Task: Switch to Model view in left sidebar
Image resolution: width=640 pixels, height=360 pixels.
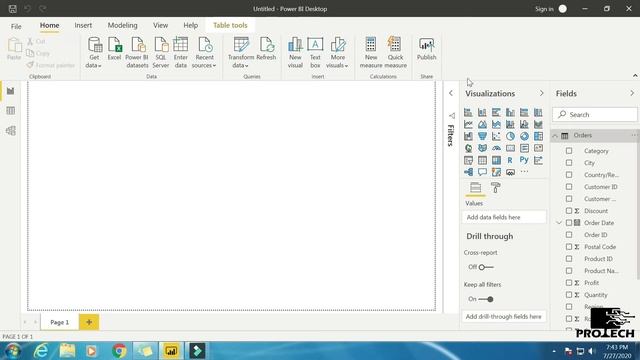Action: click(11, 131)
